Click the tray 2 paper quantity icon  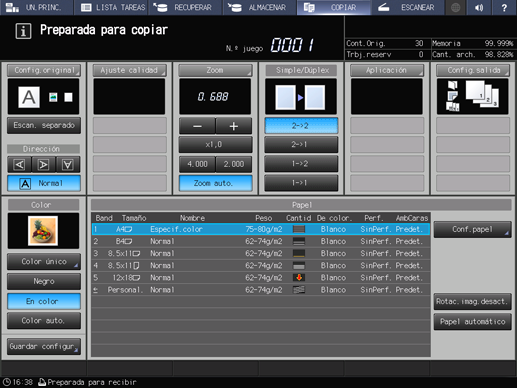[x=299, y=241]
